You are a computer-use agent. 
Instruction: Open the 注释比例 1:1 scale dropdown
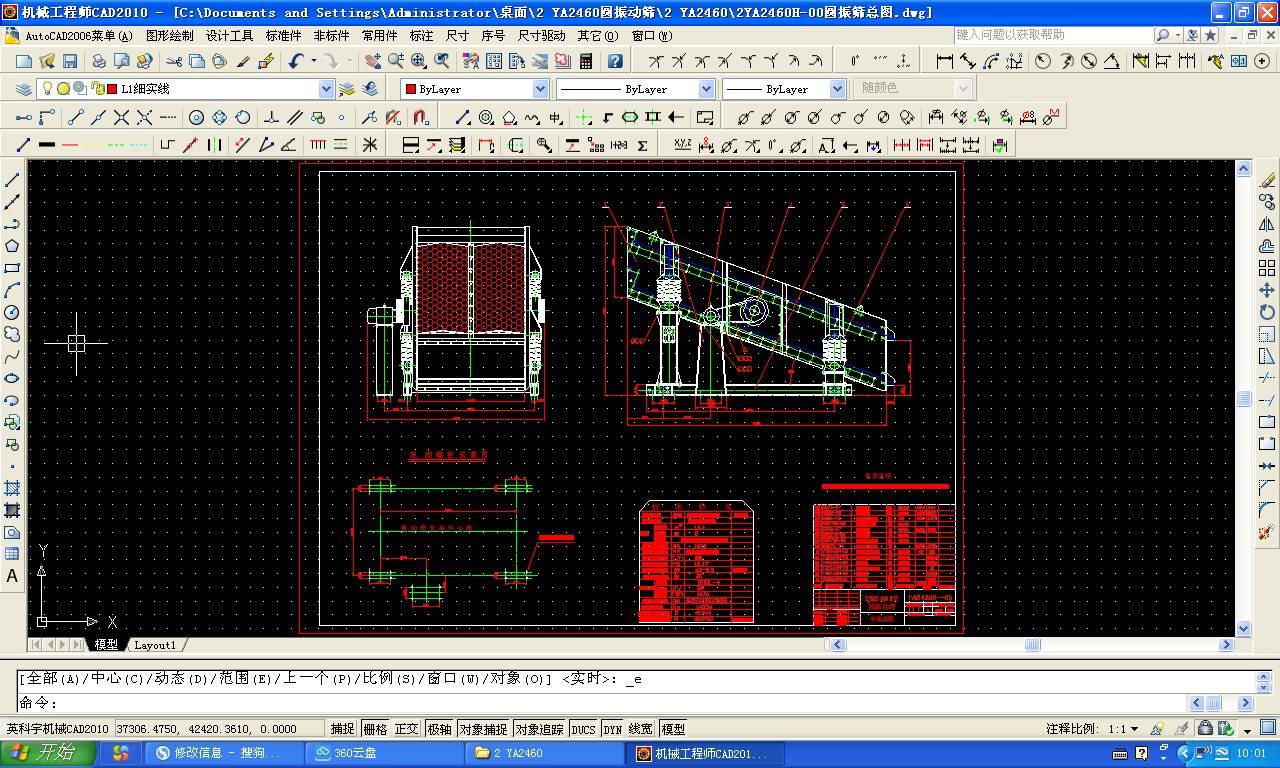1134,729
